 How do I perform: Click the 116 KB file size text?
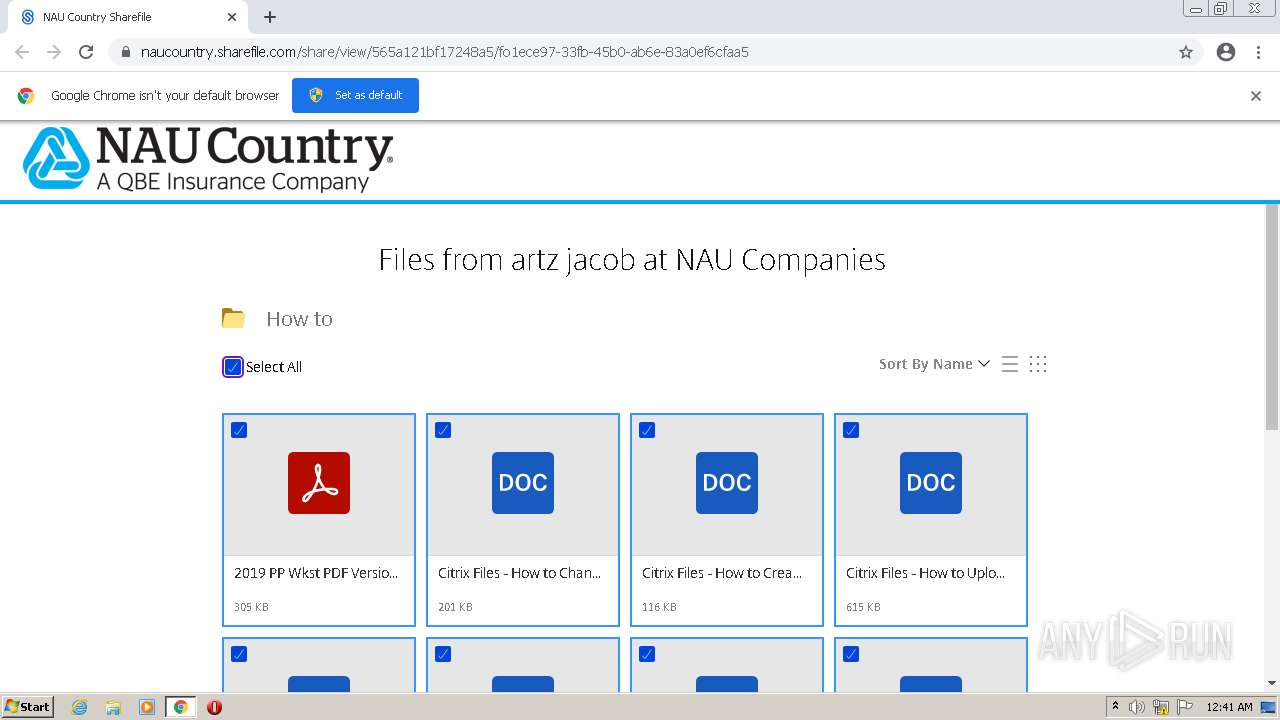tap(659, 607)
